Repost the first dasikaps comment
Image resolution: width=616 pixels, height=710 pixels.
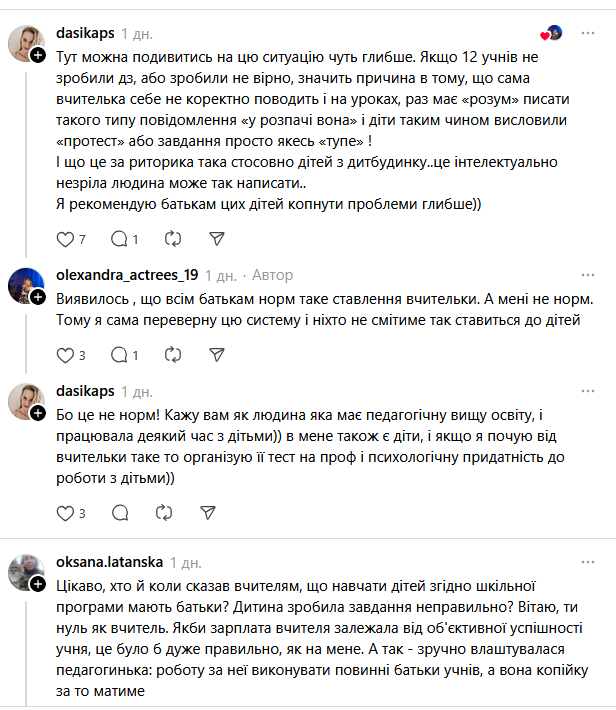point(172,239)
